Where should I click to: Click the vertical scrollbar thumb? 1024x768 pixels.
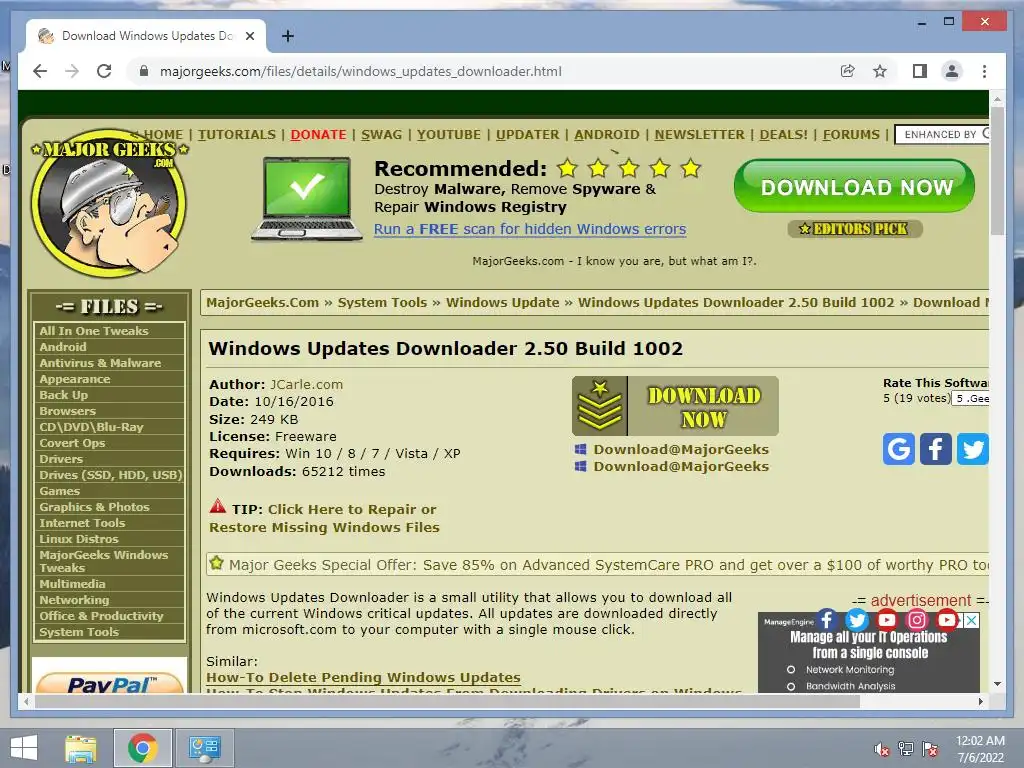[997, 171]
